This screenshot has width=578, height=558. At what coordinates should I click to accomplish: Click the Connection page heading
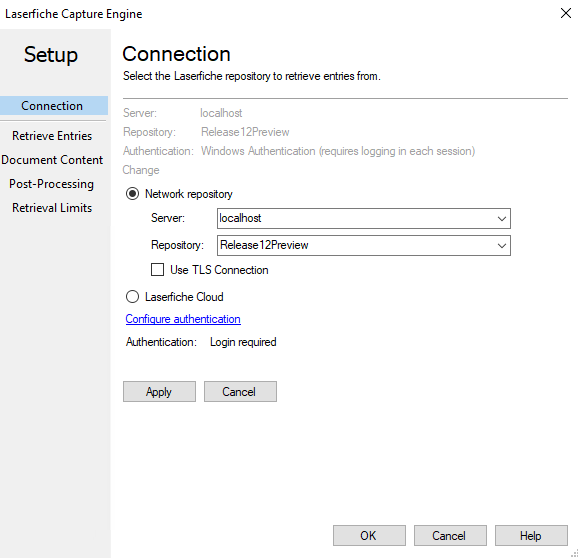[177, 54]
